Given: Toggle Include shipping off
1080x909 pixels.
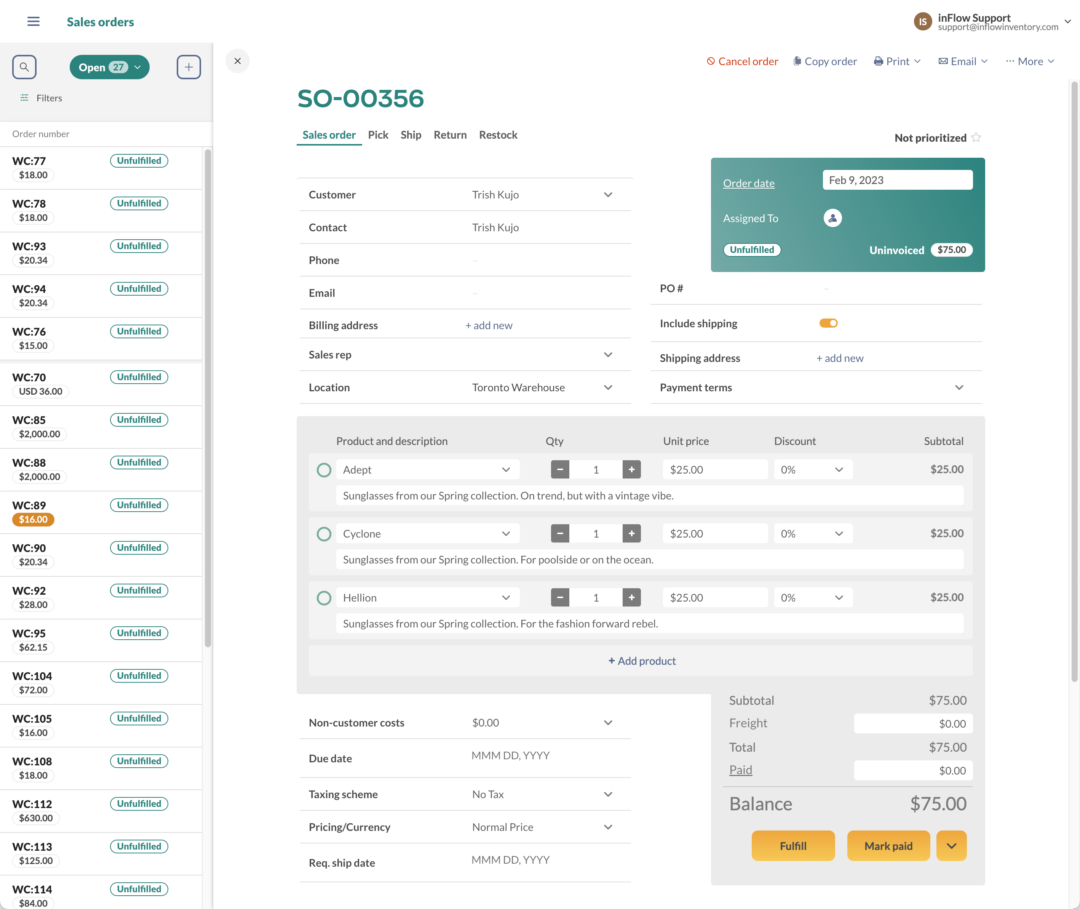Looking at the screenshot, I should pos(827,325).
